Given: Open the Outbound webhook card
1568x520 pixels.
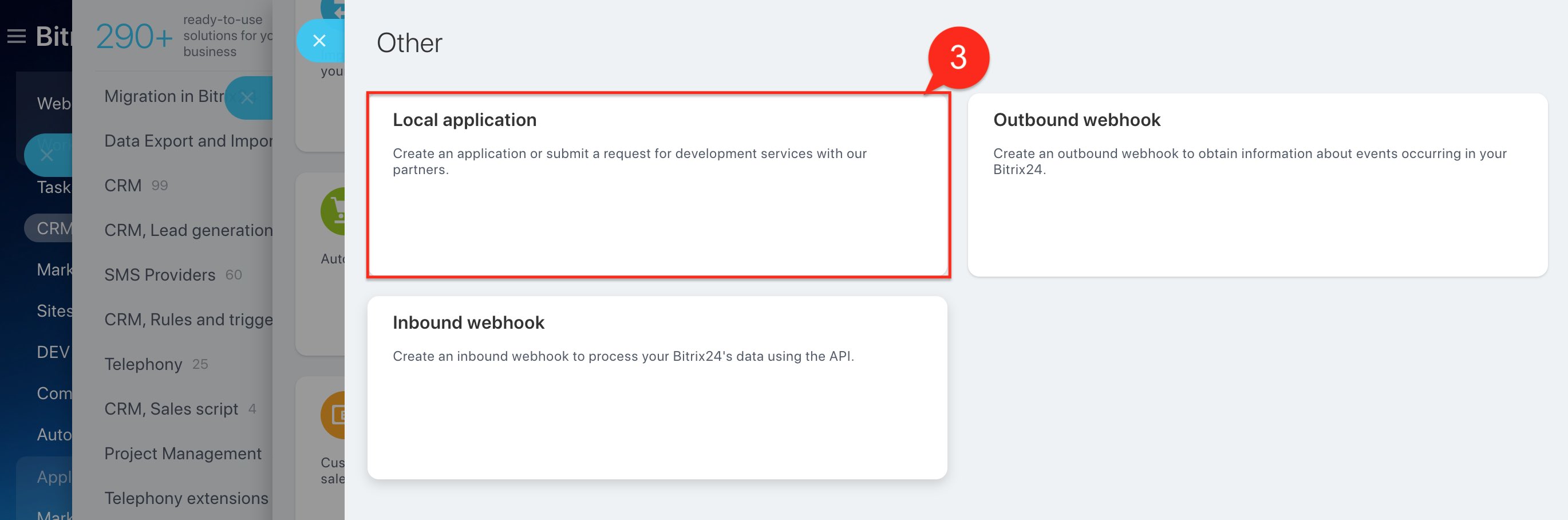Looking at the screenshot, I should (x=1257, y=184).
